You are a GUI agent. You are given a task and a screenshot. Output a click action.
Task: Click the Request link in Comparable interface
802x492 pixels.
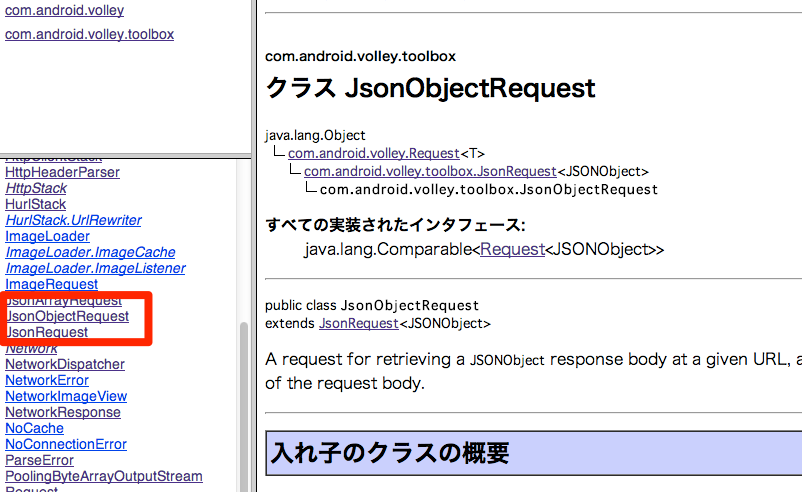coord(512,249)
